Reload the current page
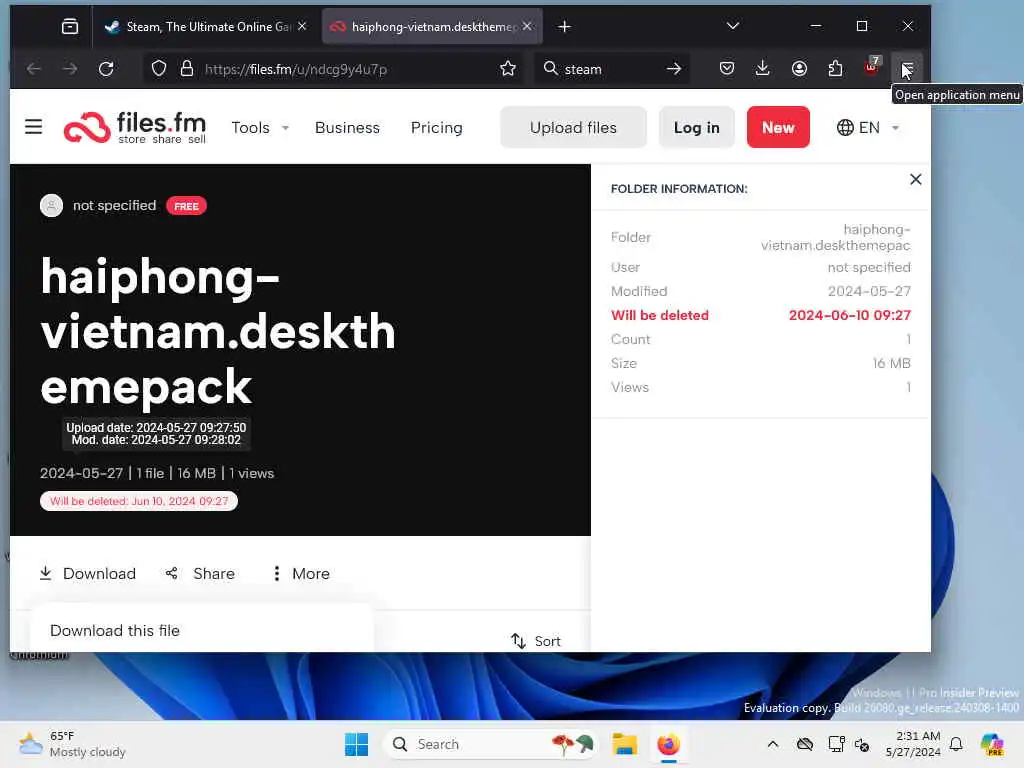1024x768 pixels. coord(106,69)
